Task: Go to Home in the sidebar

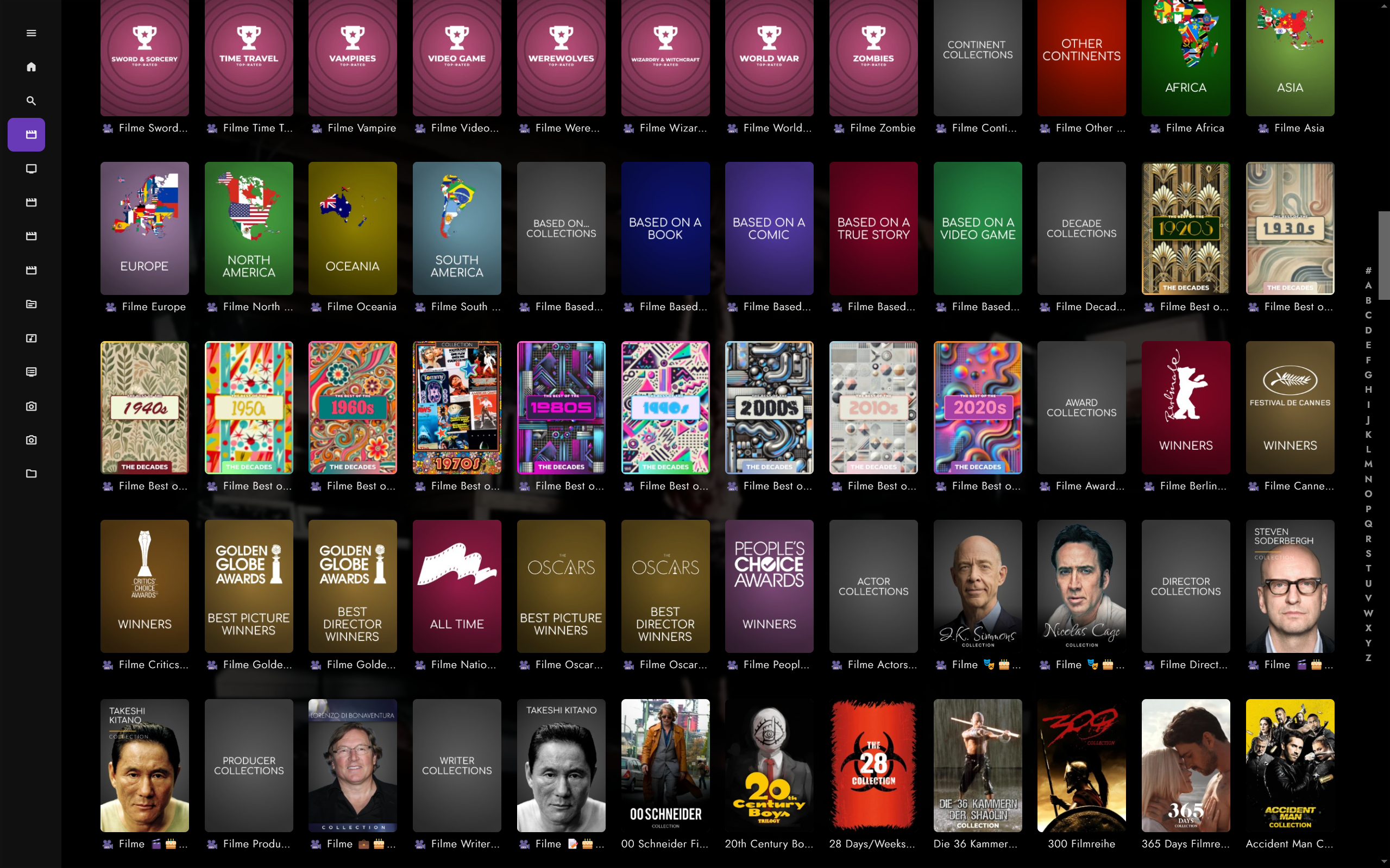Action: click(31, 67)
